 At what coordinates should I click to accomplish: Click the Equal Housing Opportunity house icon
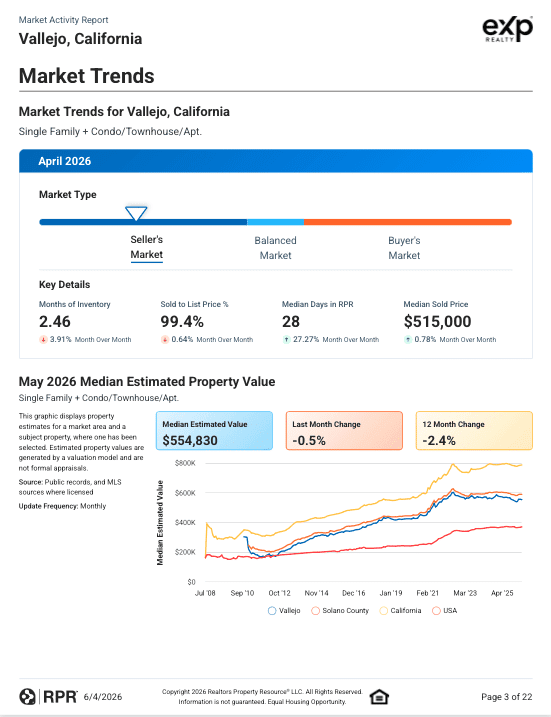(379, 697)
